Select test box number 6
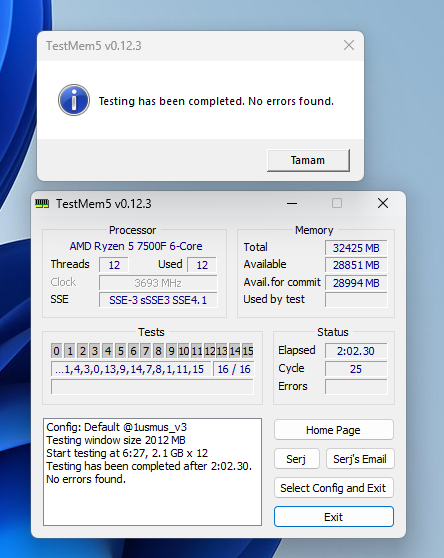The width and height of the screenshot is (444, 558). 133,351
